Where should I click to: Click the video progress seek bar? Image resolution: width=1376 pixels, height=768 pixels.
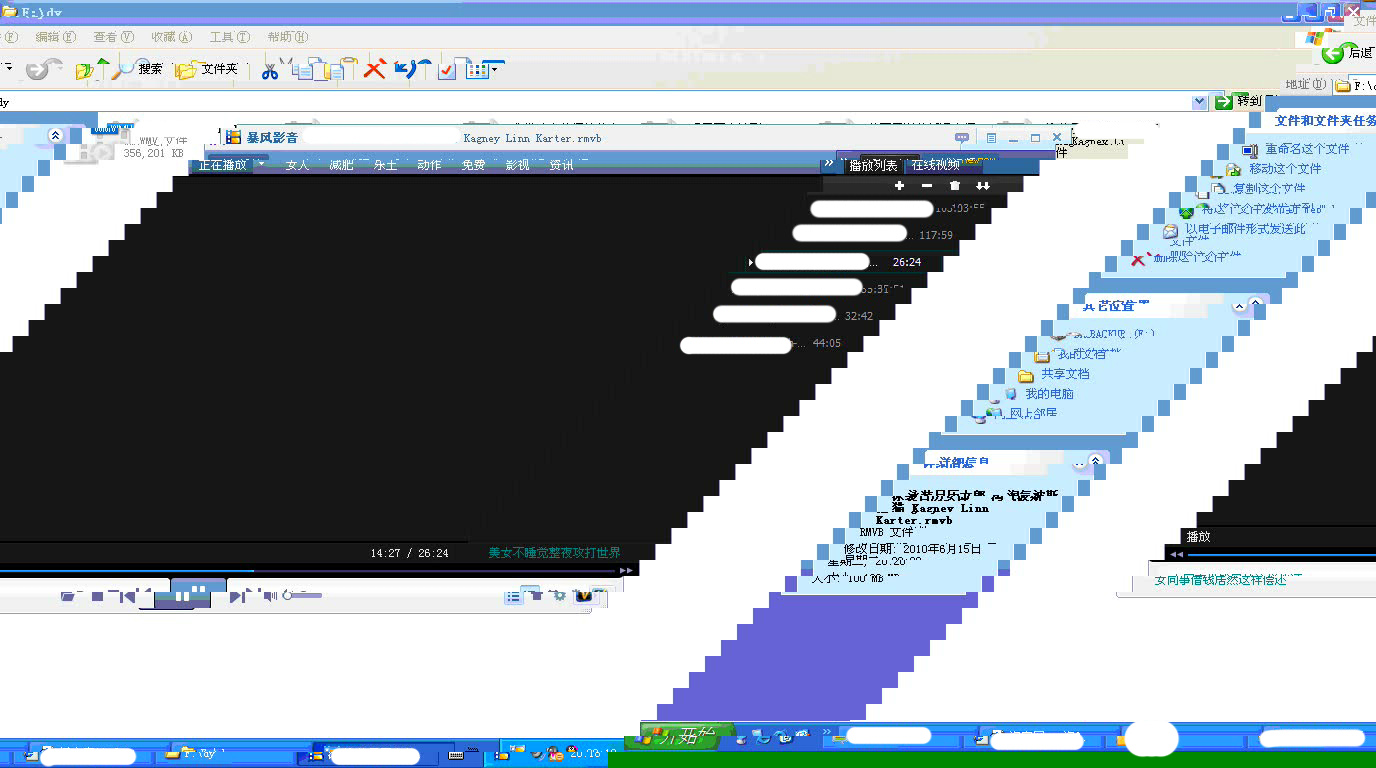tap(300, 570)
